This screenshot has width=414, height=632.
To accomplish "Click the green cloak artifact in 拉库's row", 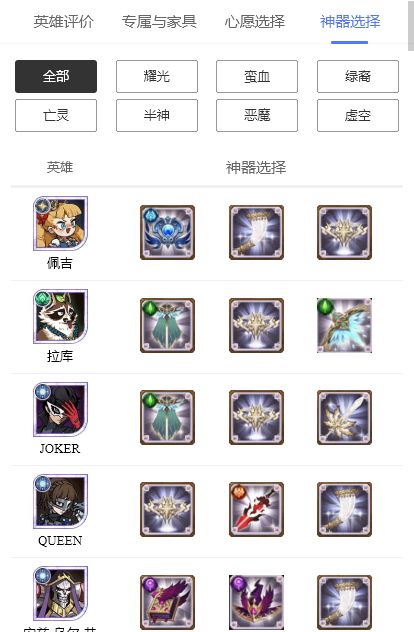I will 167,325.
